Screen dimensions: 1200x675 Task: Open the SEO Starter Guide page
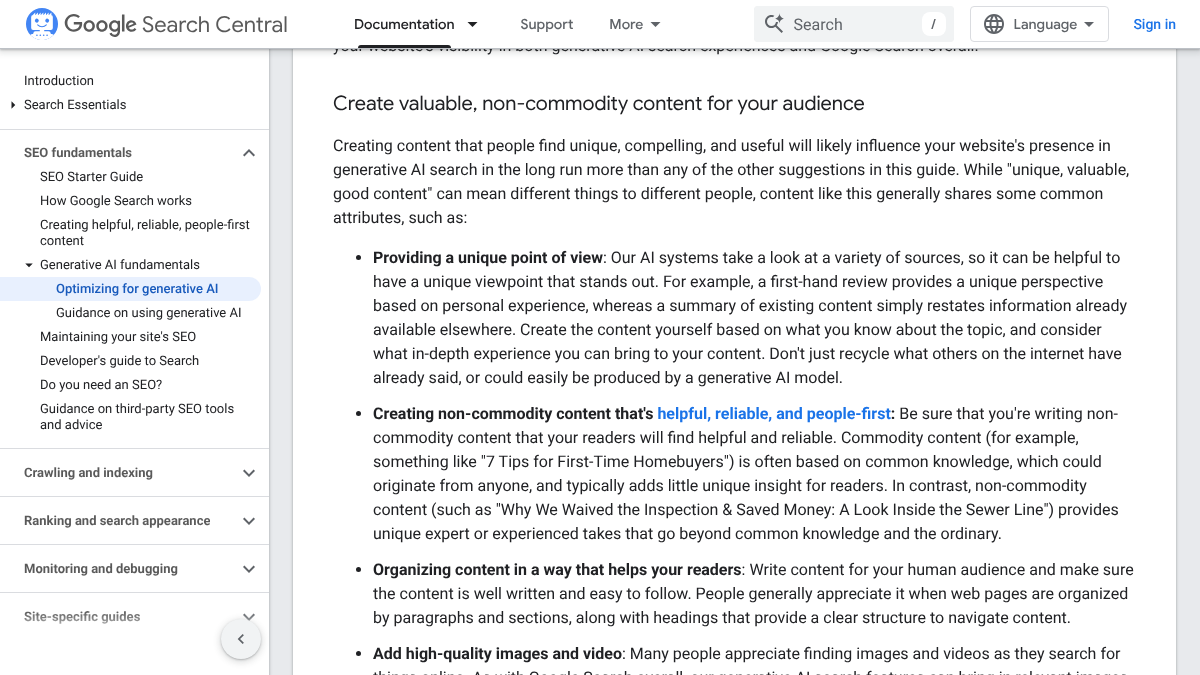click(92, 177)
